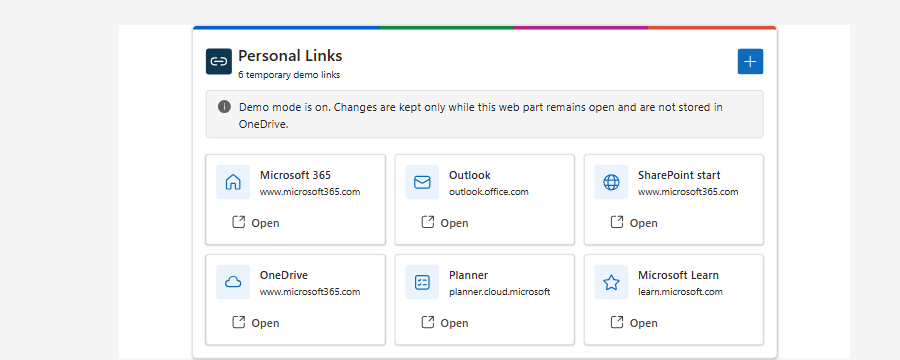Click the Personal Links chain icon

pos(219,61)
